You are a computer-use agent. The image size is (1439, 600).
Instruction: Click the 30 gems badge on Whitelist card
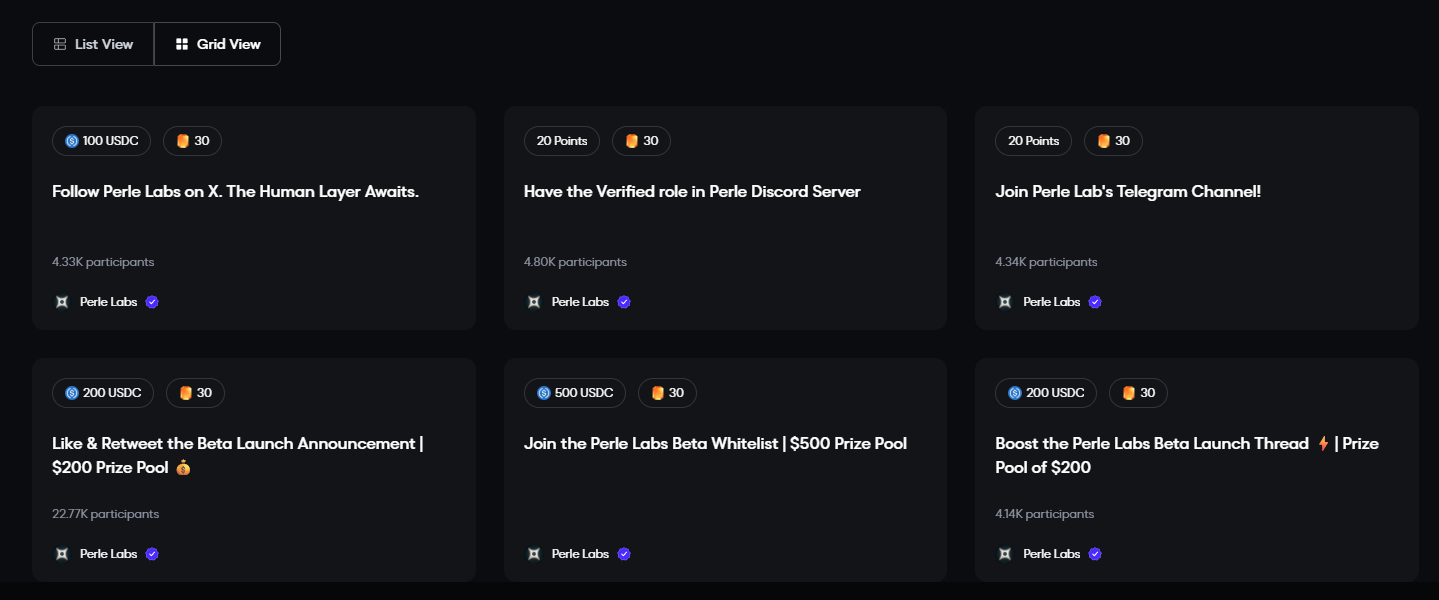tap(667, 393)
